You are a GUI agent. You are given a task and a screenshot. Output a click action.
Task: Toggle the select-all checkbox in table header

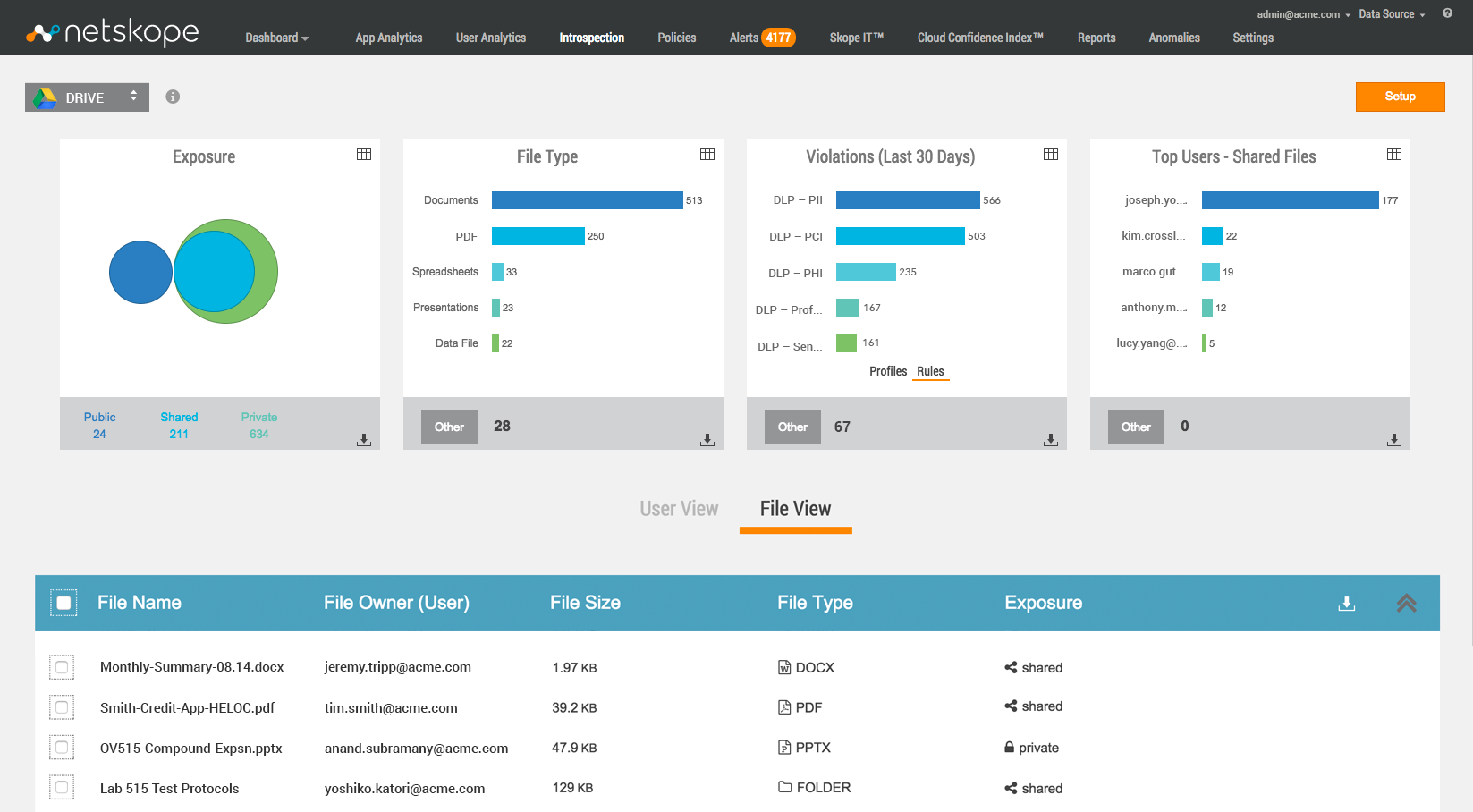(x=63, y=603)
